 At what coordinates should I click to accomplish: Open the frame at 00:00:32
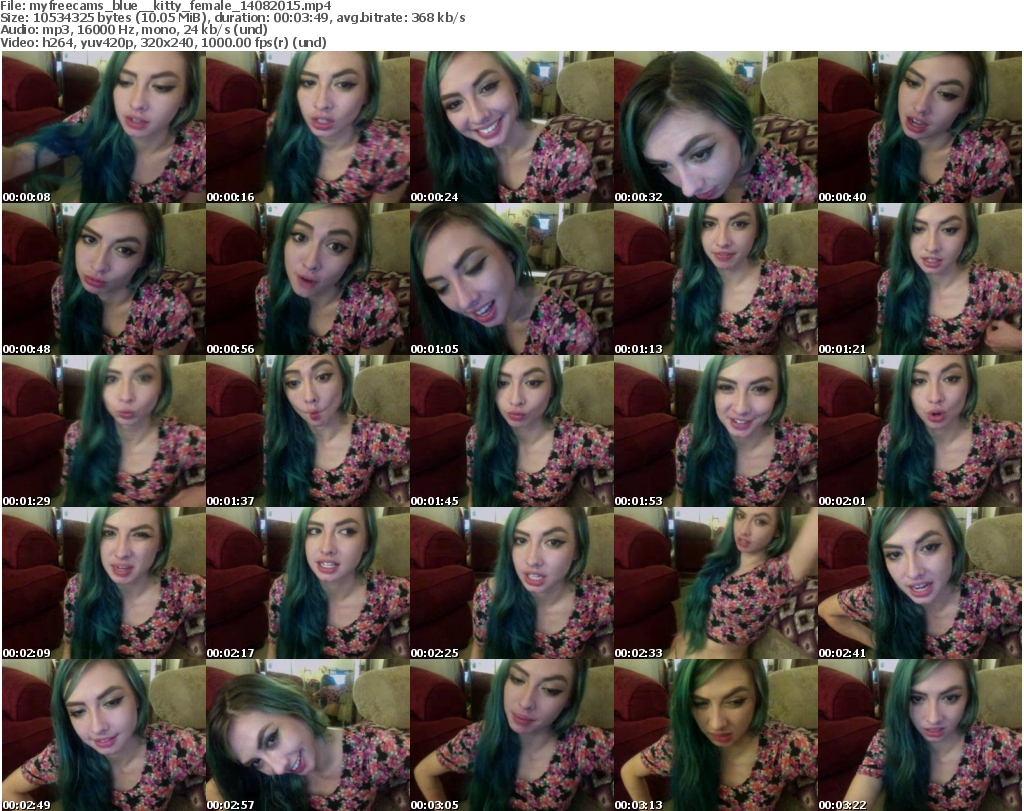[716, 127]
